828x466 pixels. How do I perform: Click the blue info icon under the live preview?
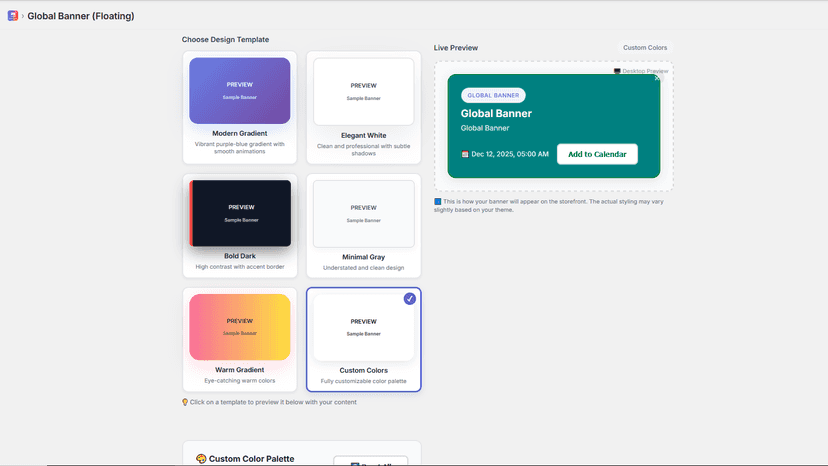pos(437,201)
